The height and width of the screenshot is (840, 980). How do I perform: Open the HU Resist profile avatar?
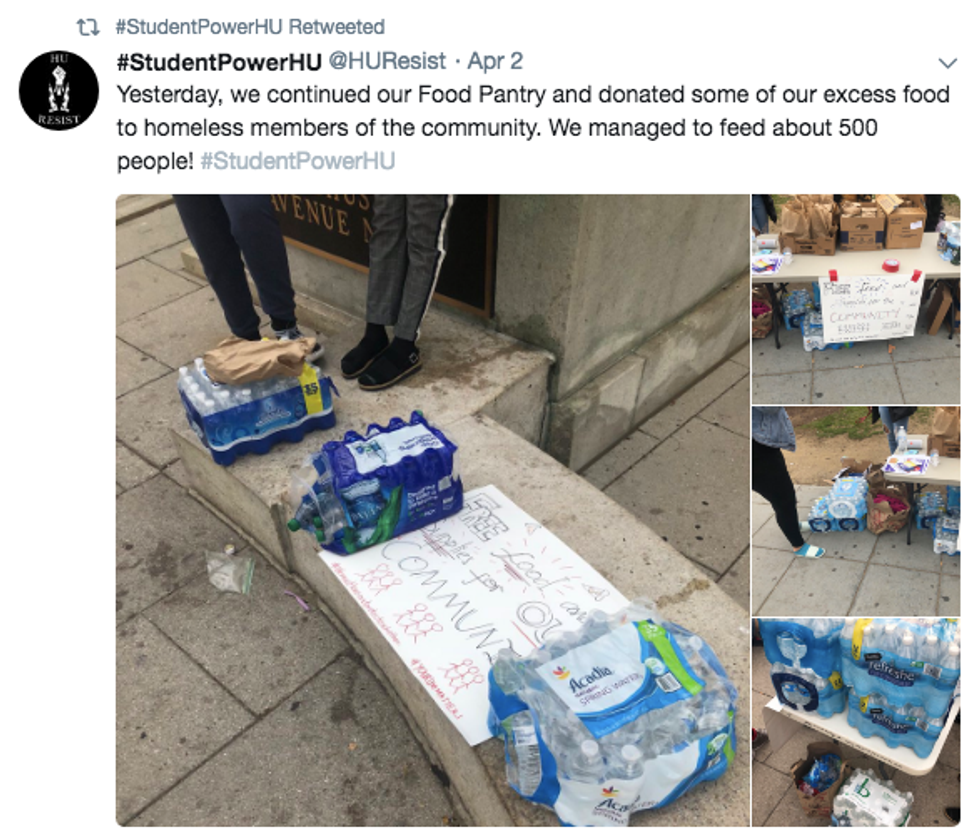[59, 90]
